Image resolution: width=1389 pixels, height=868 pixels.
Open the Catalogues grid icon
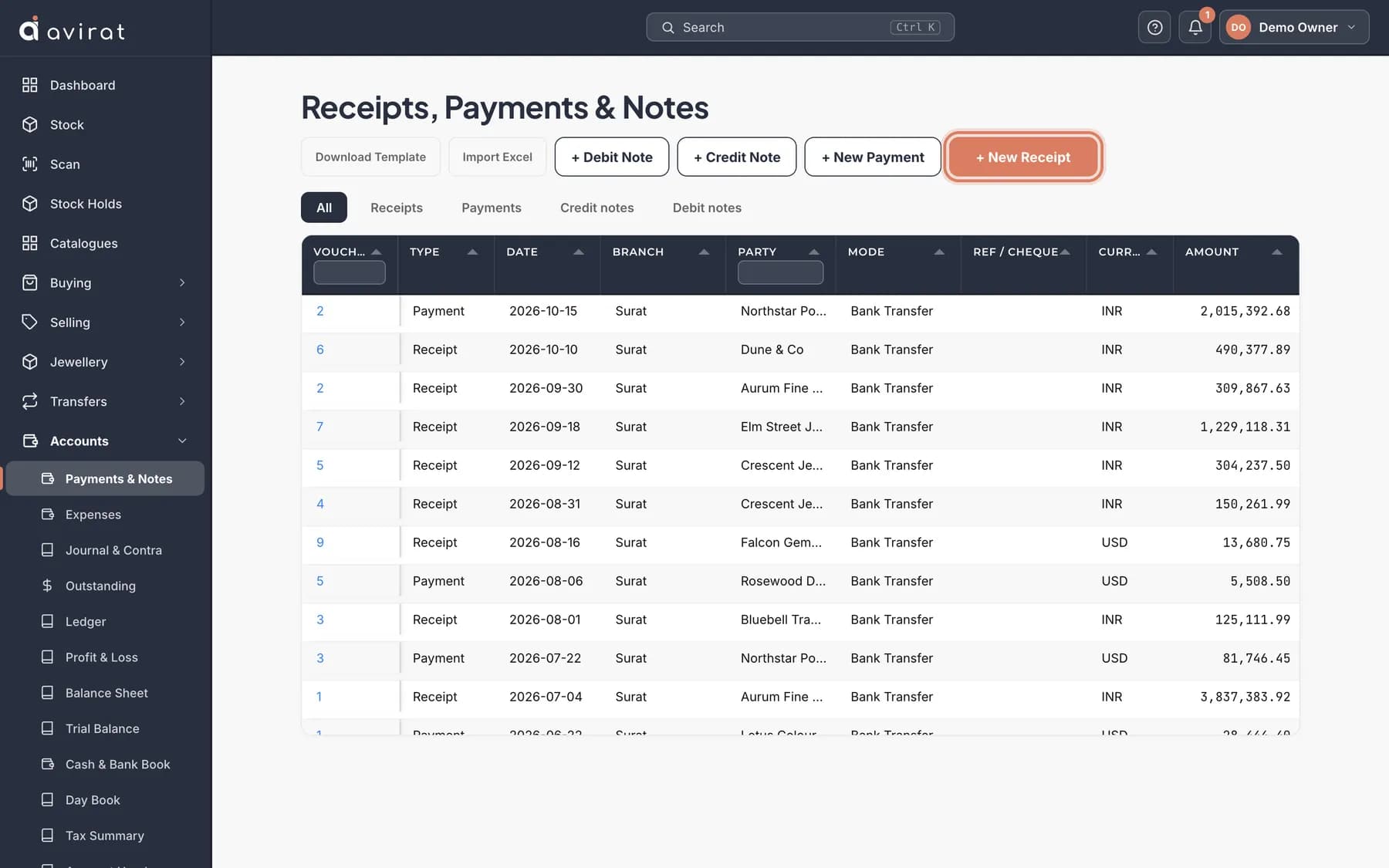point(30,243)
